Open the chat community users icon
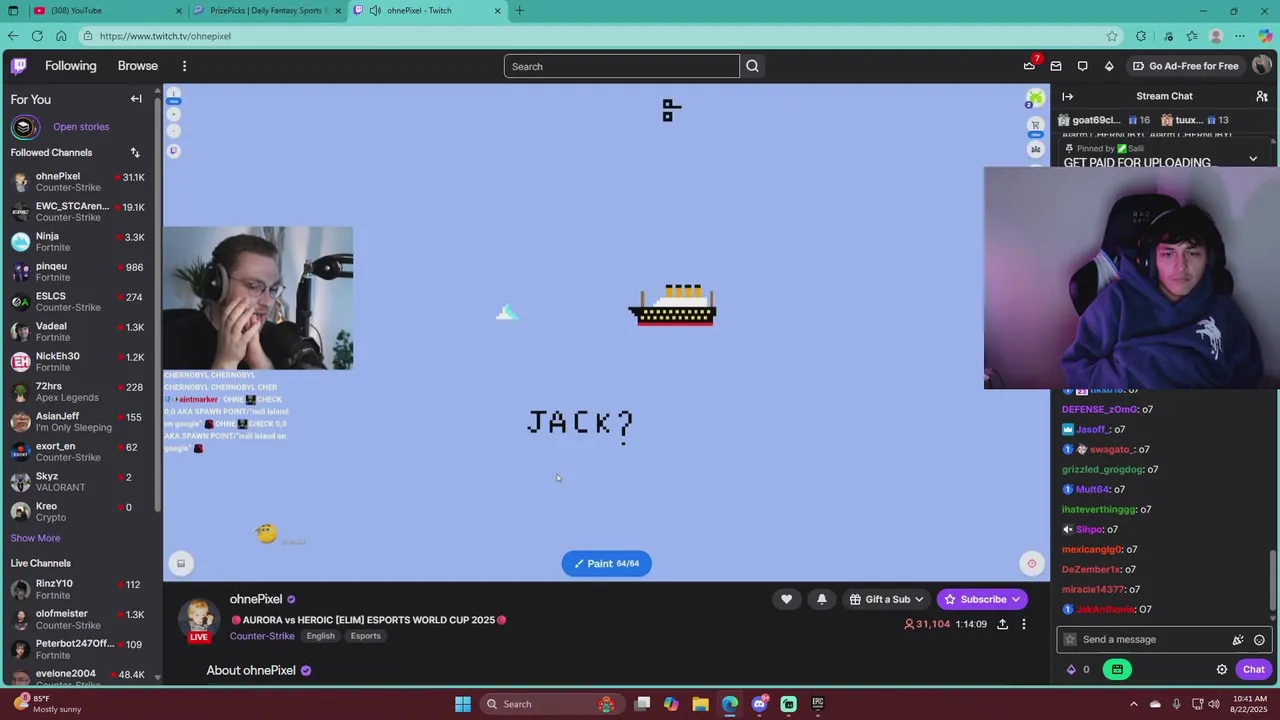The width and height of the screenshot is (1280, 720). click(x=1262, y=96)
